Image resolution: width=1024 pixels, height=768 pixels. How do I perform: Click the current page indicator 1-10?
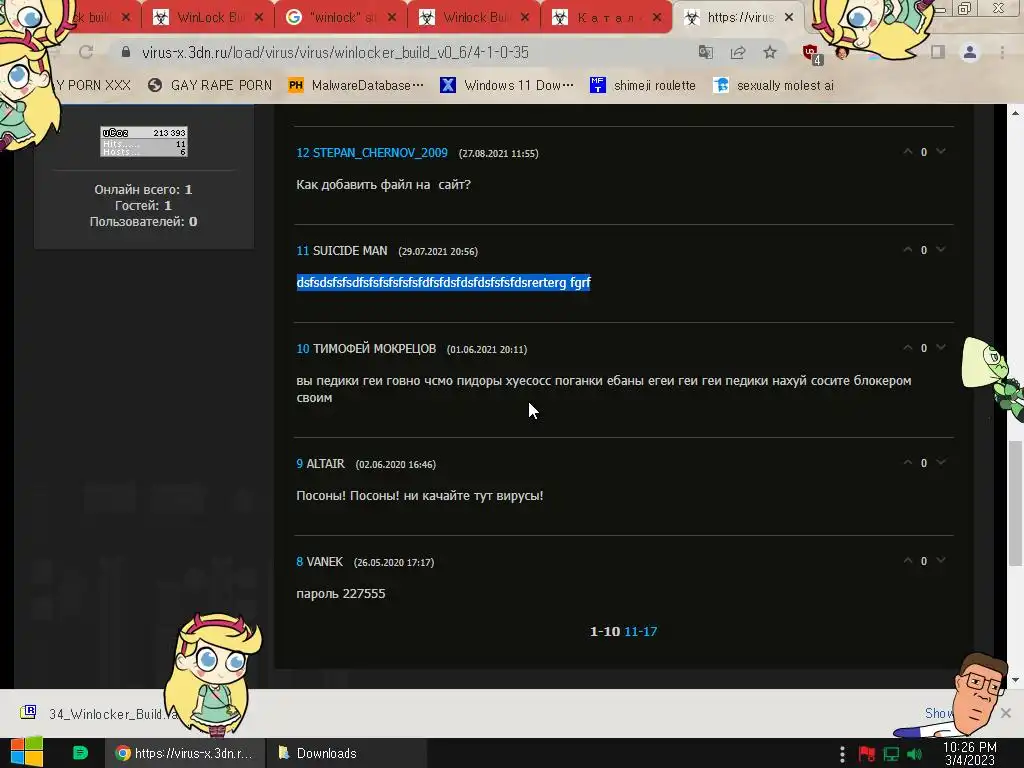click(605, 632)
